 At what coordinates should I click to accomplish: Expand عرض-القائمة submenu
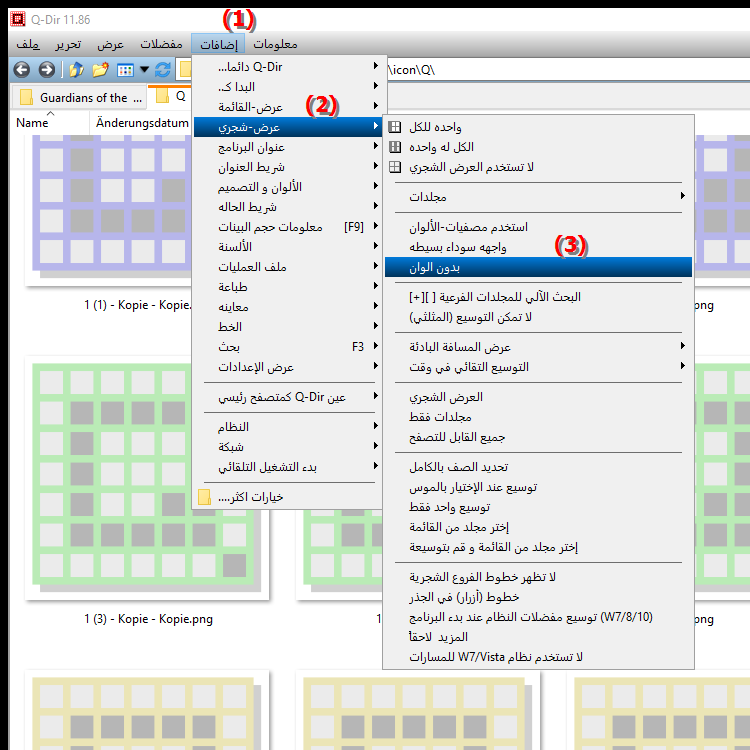[288, 107]
